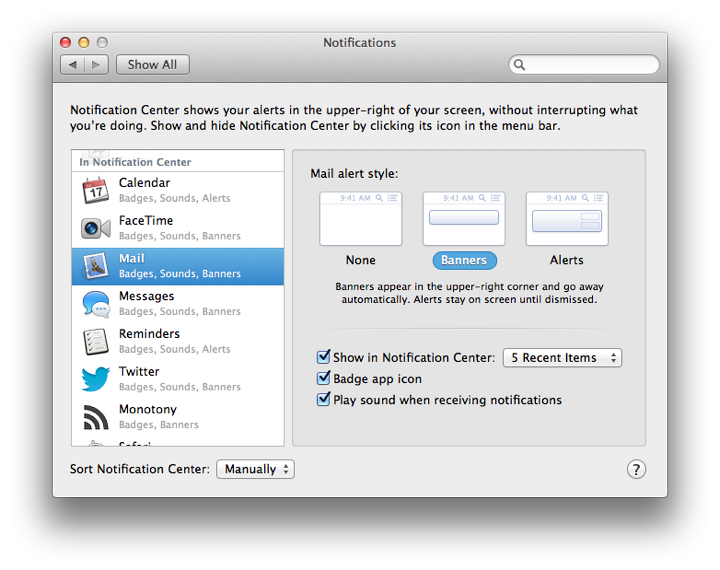Click the Reminders checklist icon
The height and width of the screenshot is (570, 720).
click(x=96, y=341)
